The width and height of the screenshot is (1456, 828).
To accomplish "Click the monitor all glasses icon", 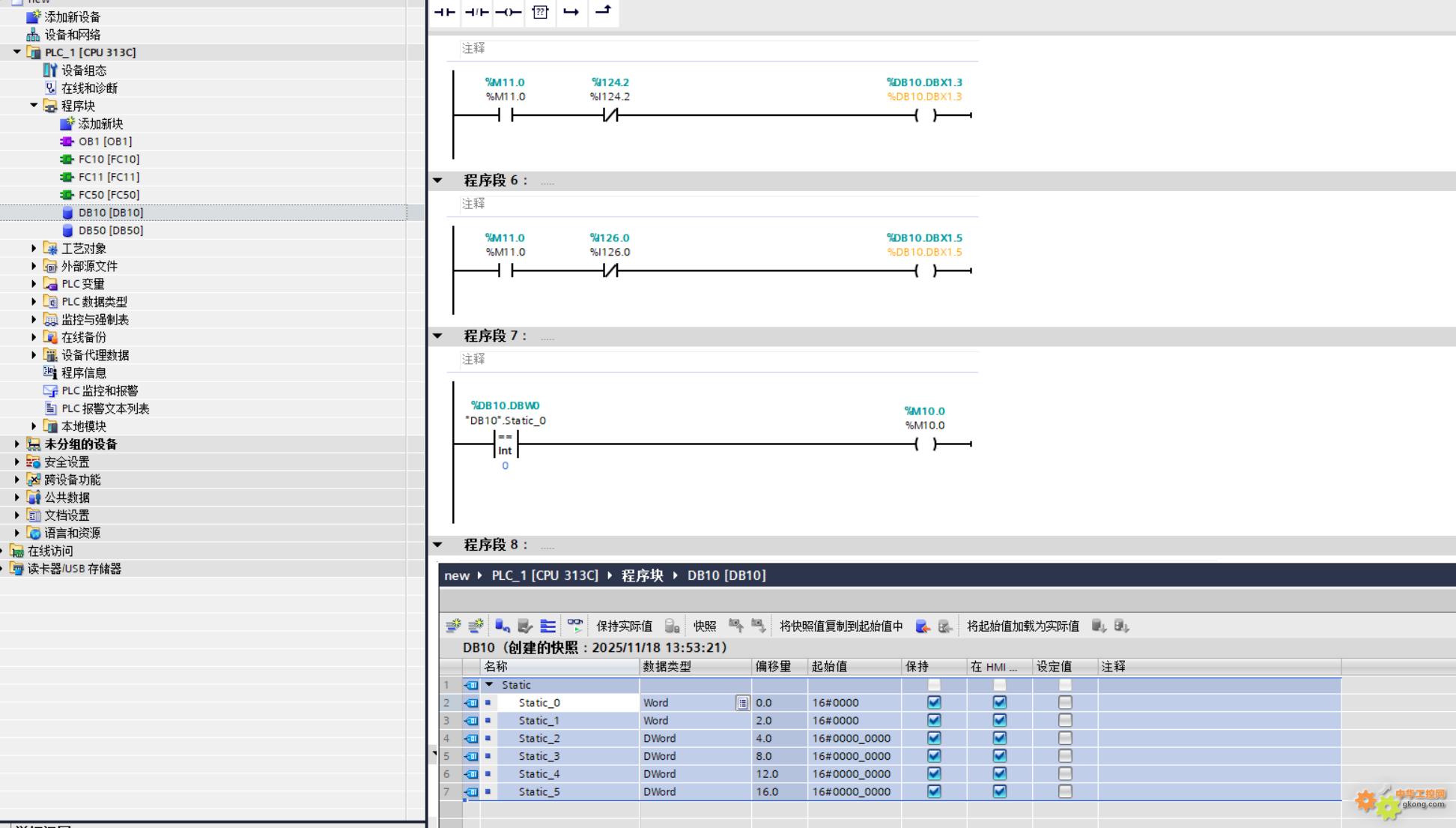I will (574, 625).
